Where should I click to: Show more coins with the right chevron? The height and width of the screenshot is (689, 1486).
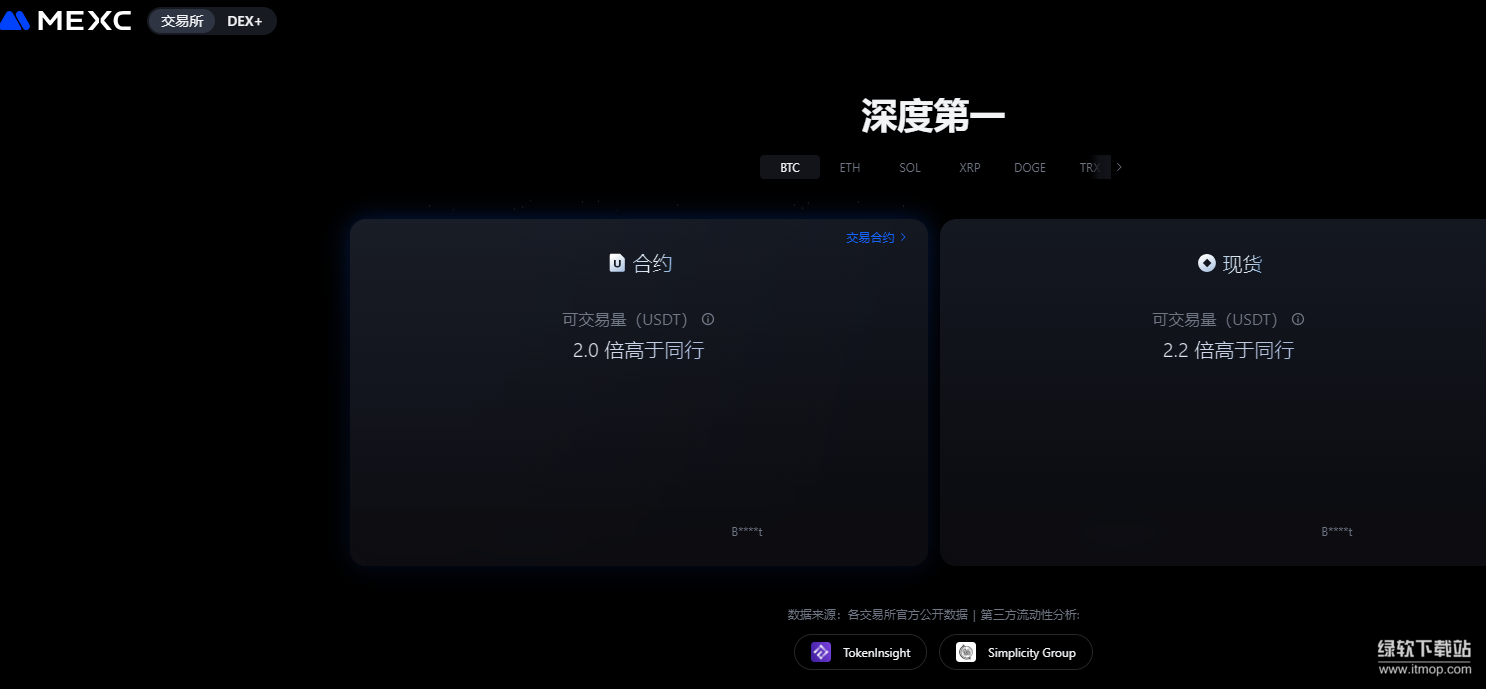click(x=1119, y=167)
